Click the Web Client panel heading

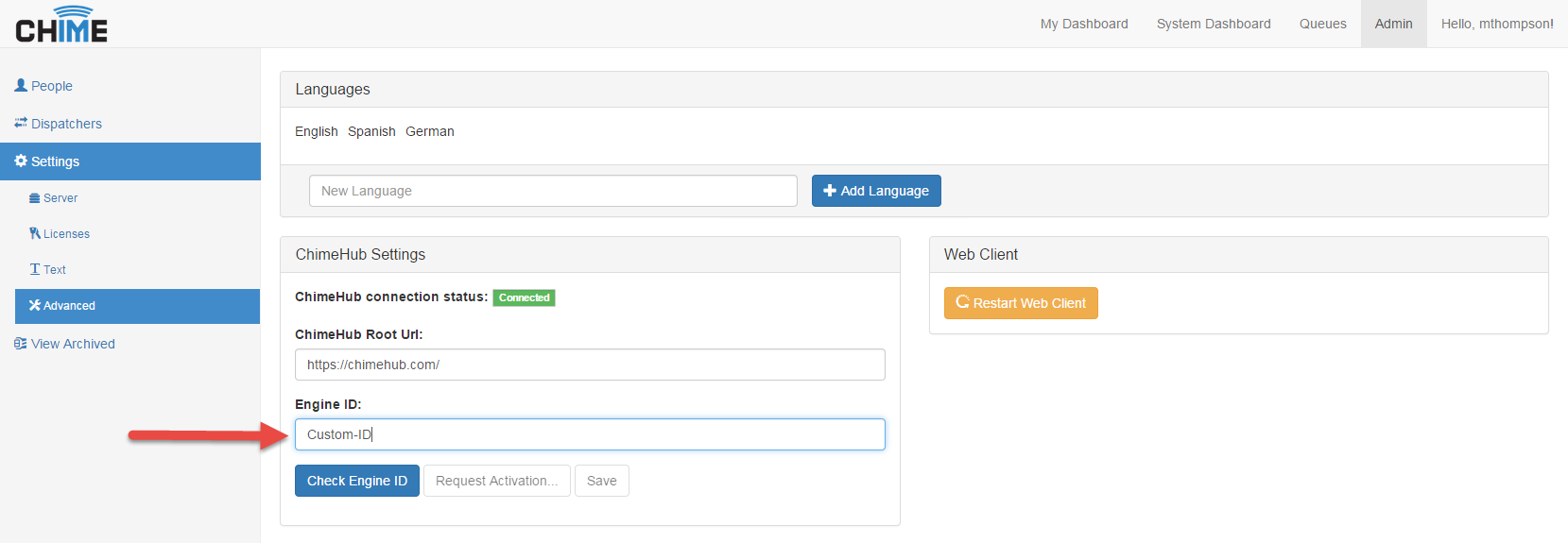(x=981, y=255)
